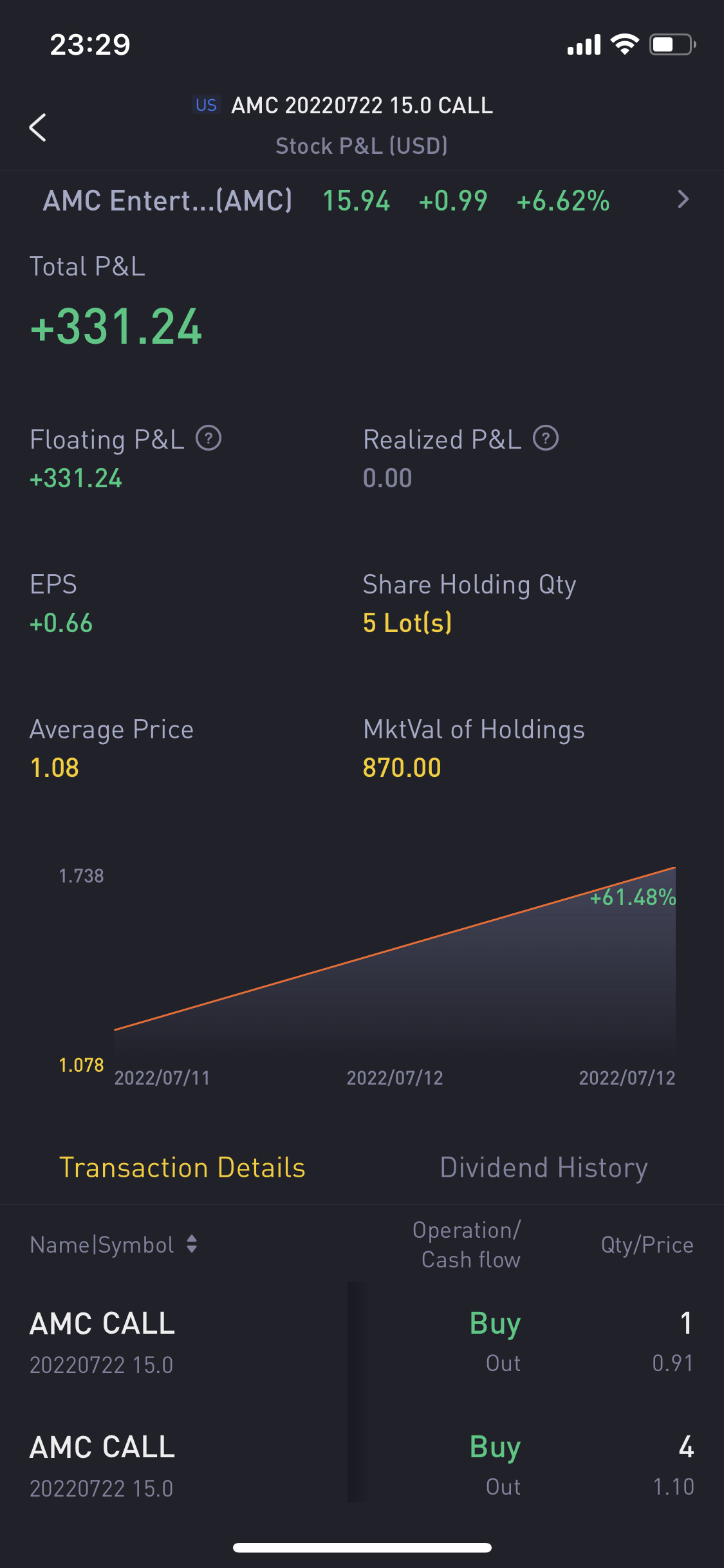Tap the Total P&L value +331.24
This screenshot has height=1568, width=724.
point(116,326)
